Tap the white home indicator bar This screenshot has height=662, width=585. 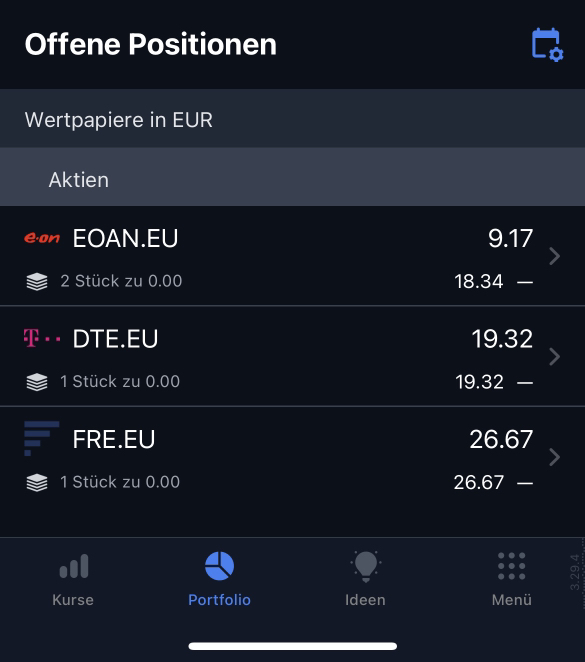pyautogui.click(x=292, y=646)
